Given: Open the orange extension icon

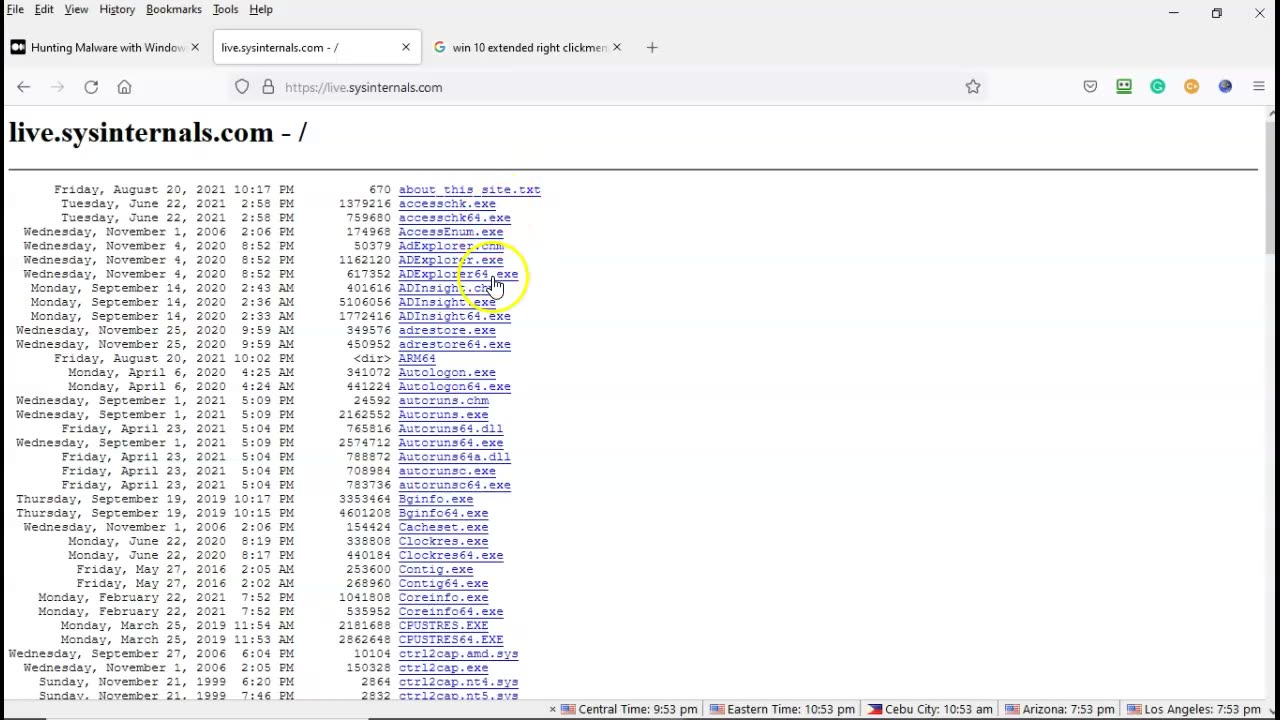Looking at the screenshot, I should (x=1191, y=87).
